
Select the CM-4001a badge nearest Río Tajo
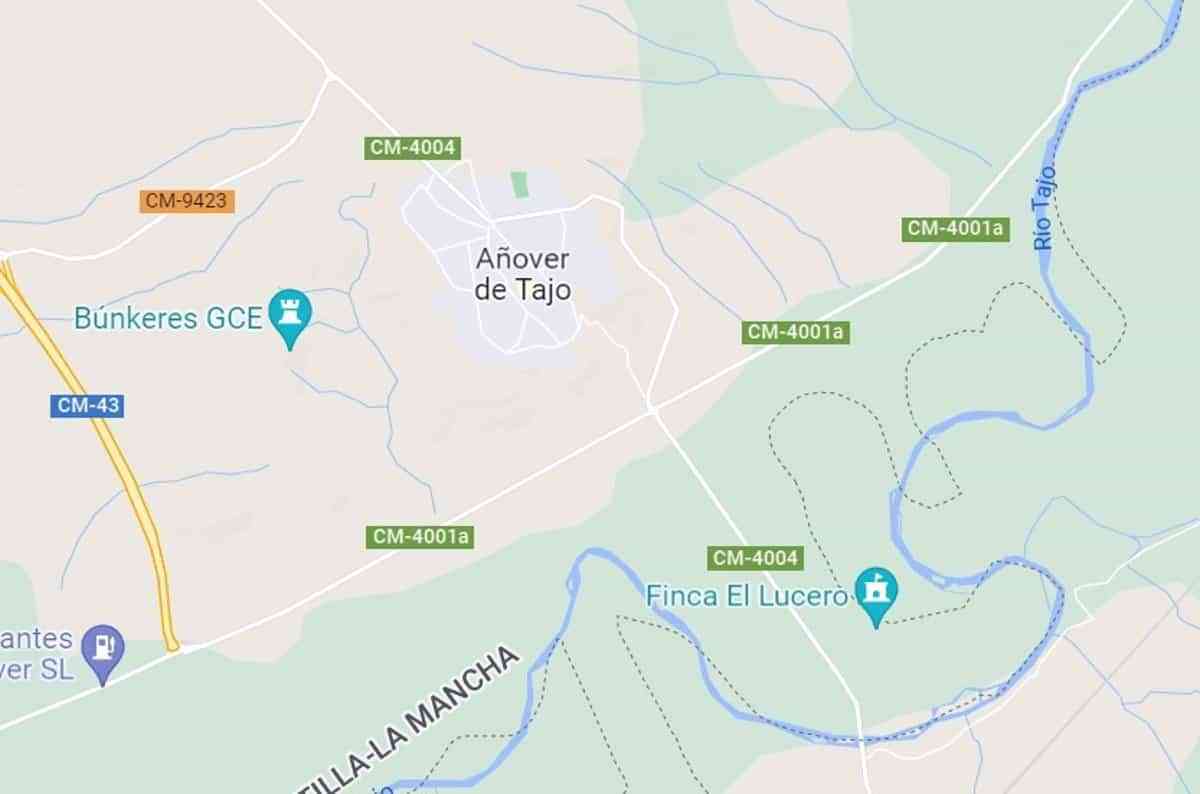[954, 228]
